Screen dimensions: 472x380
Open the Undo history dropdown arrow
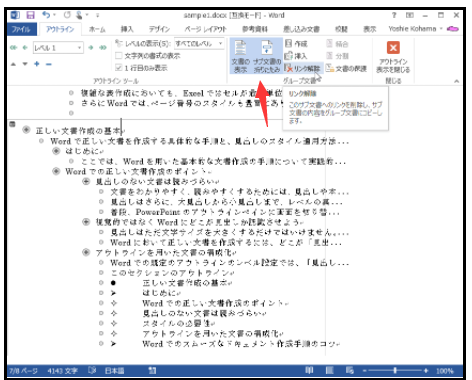[x=54, y=15]
